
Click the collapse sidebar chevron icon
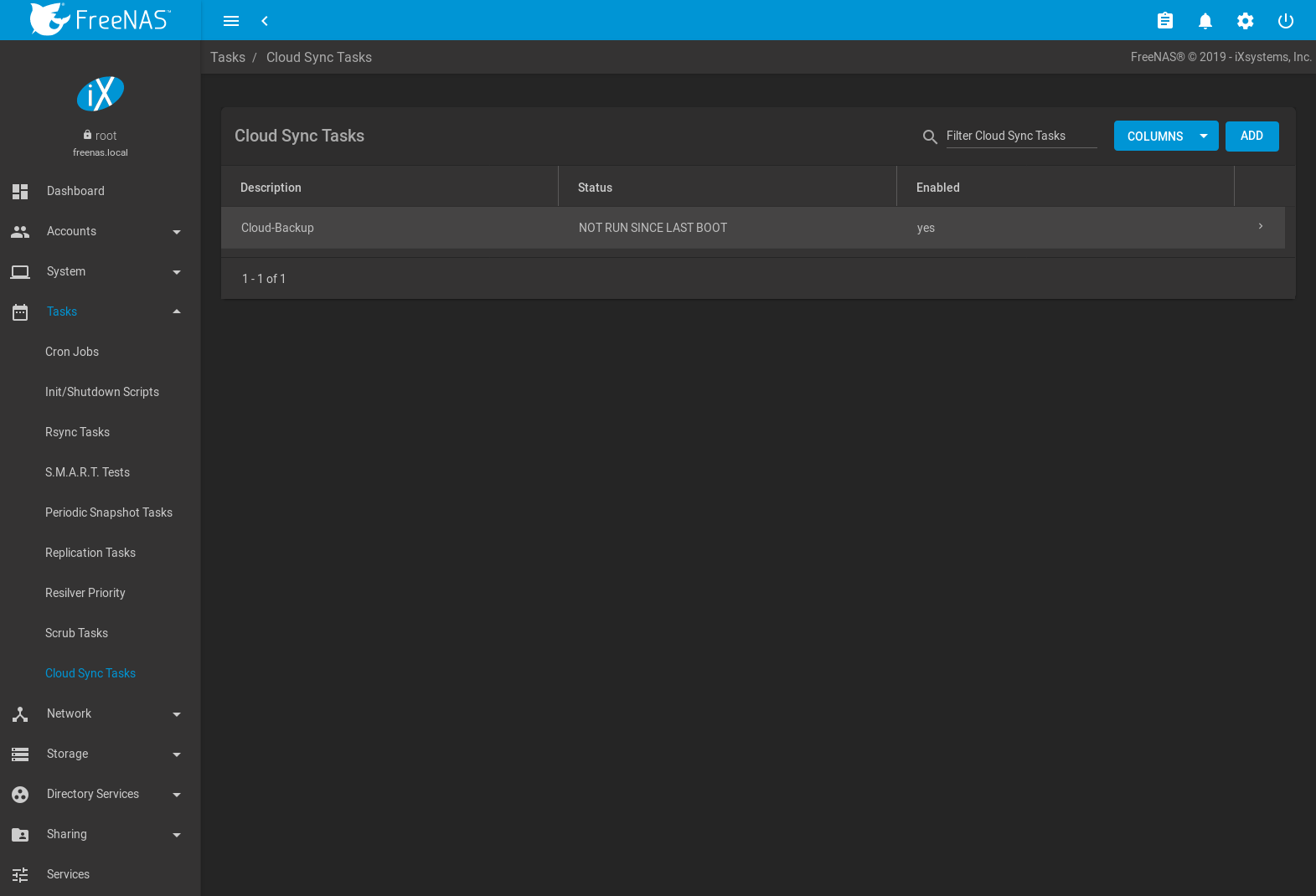click(x=265, y=21)
